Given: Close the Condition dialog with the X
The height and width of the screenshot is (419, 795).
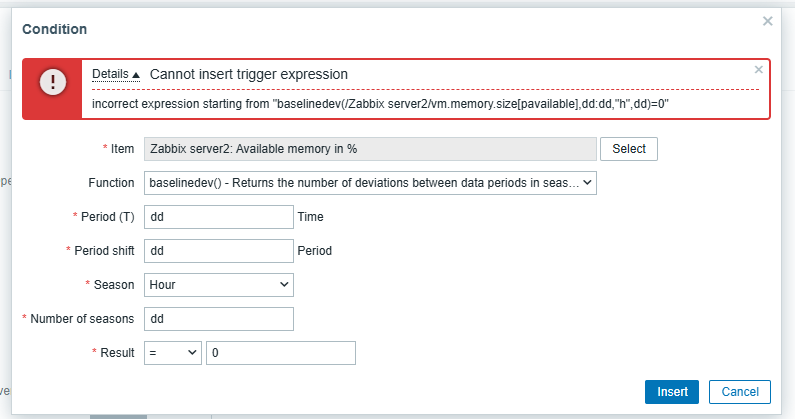Looking at the screenshot, I should pyautogui.click(x=768, y=20).
